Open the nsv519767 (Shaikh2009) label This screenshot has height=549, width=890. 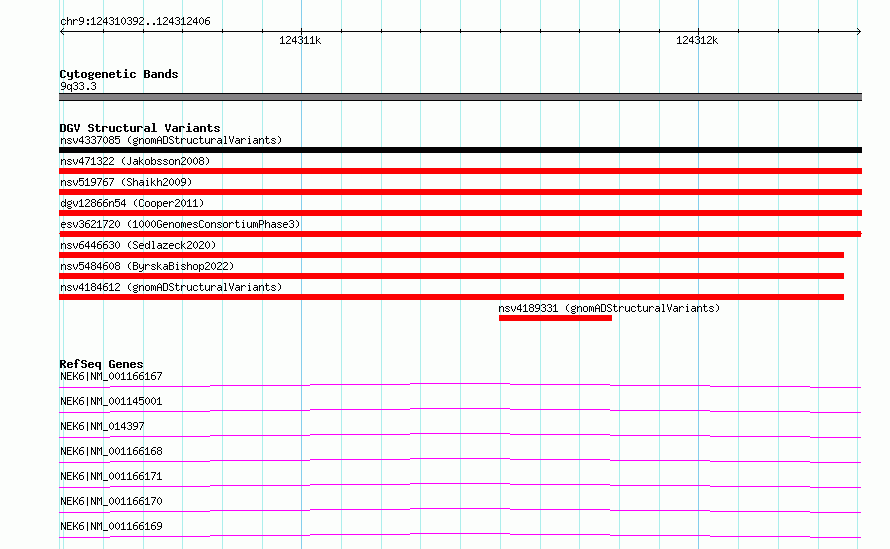point(126,182)
